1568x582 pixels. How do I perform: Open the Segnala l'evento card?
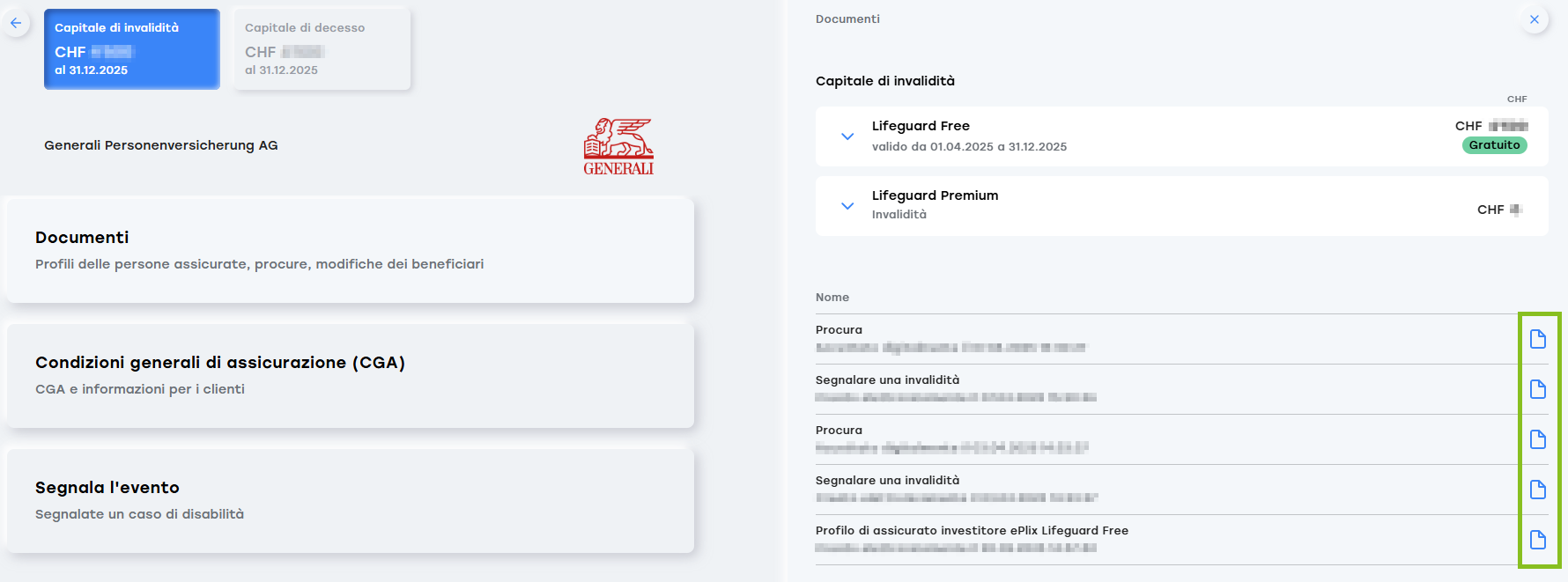click(351, 500)
